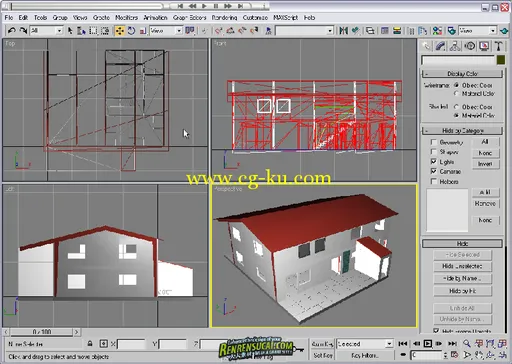Select Wireframe Material Color radio button

457,94
